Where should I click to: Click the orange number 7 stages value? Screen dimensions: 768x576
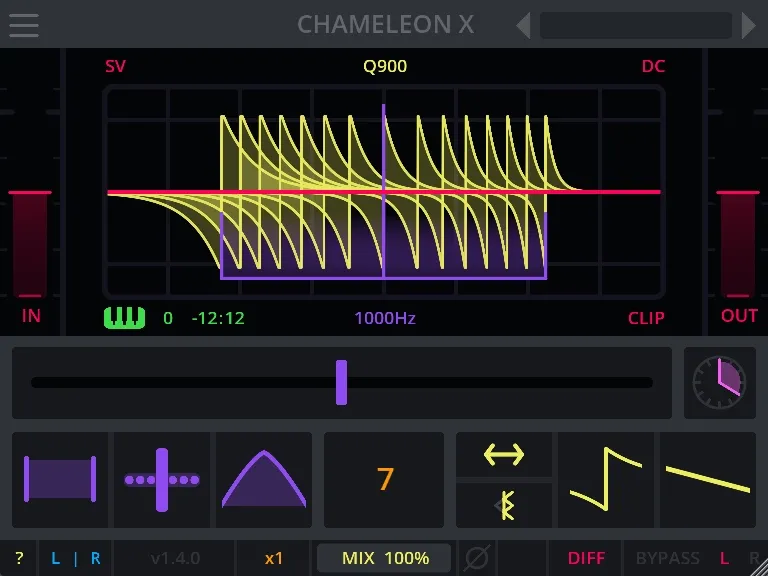tap(384, 479)
